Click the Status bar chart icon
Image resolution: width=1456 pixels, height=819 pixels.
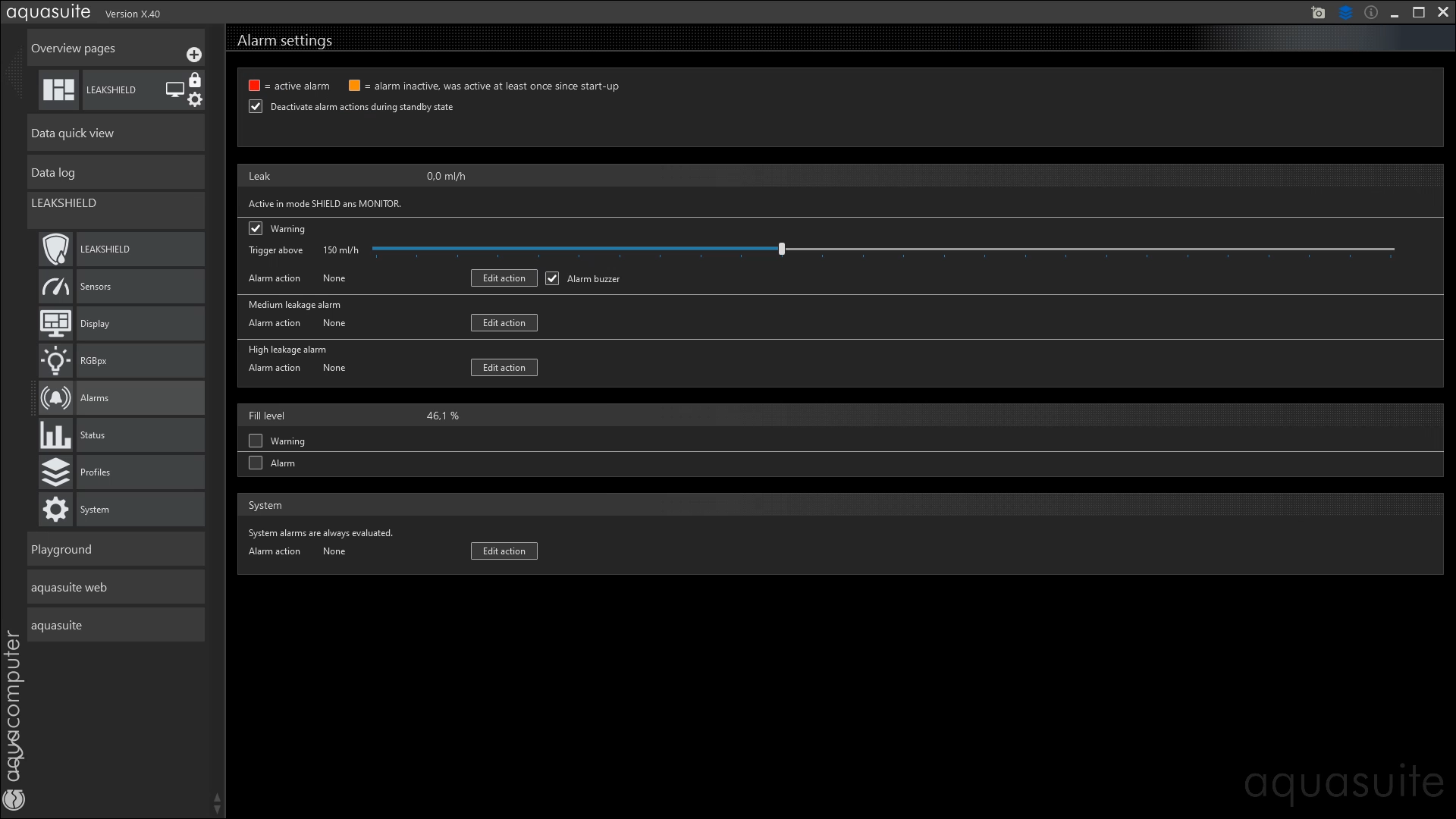(56, 435)
